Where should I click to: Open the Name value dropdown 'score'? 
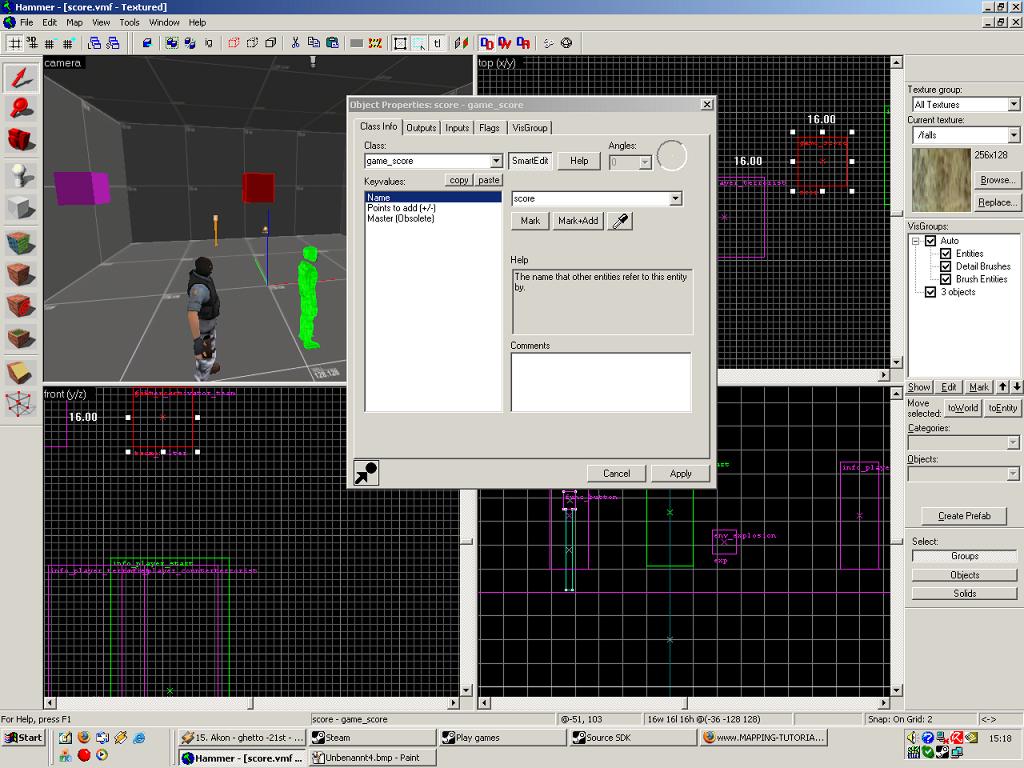(675, 199)
